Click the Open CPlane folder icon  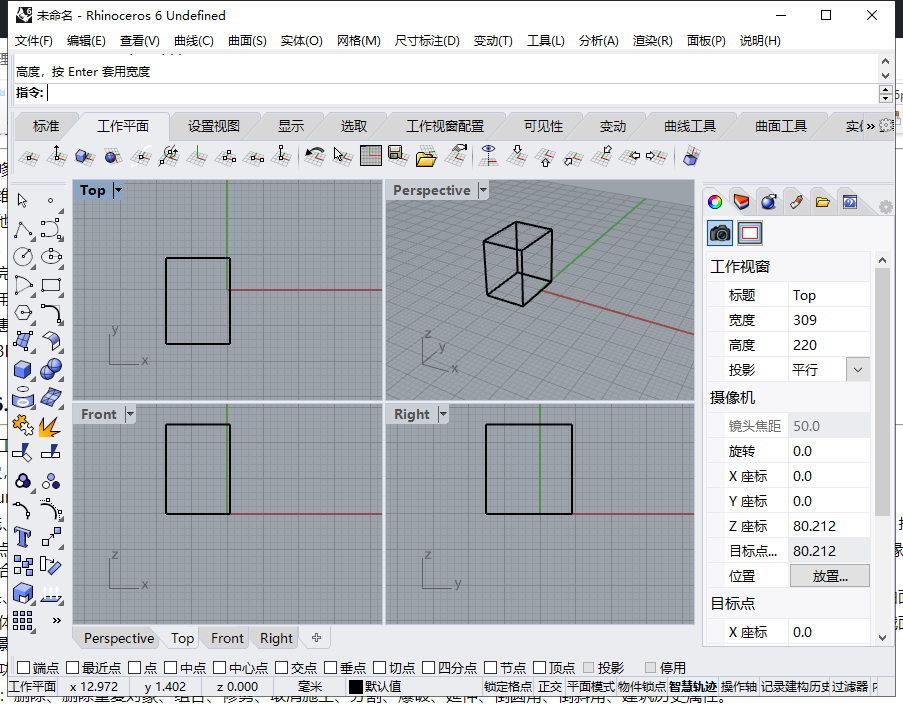point(426,156)
